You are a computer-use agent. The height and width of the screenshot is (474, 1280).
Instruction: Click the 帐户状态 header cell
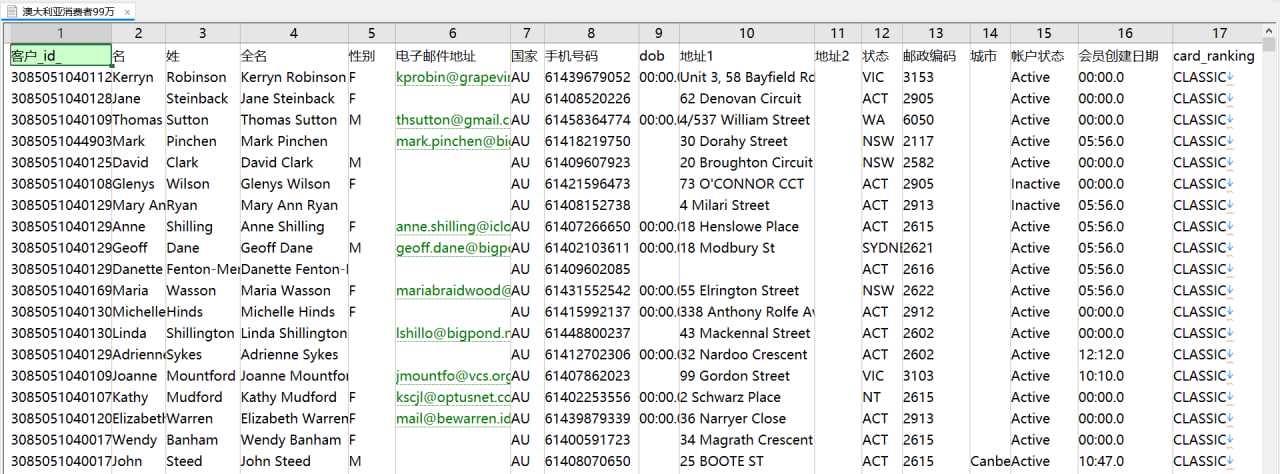[1044, 56]
